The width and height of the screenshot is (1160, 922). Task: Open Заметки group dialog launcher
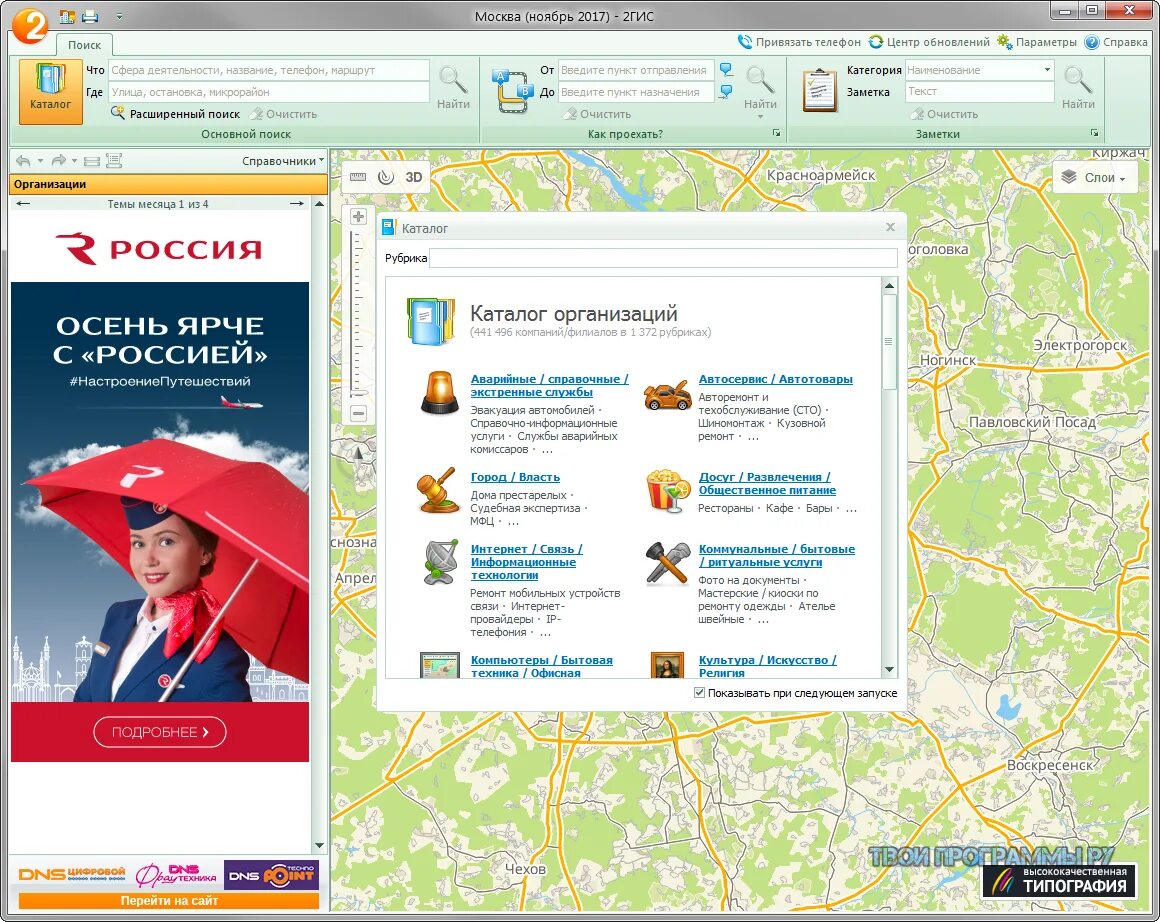pos(1094,133)
